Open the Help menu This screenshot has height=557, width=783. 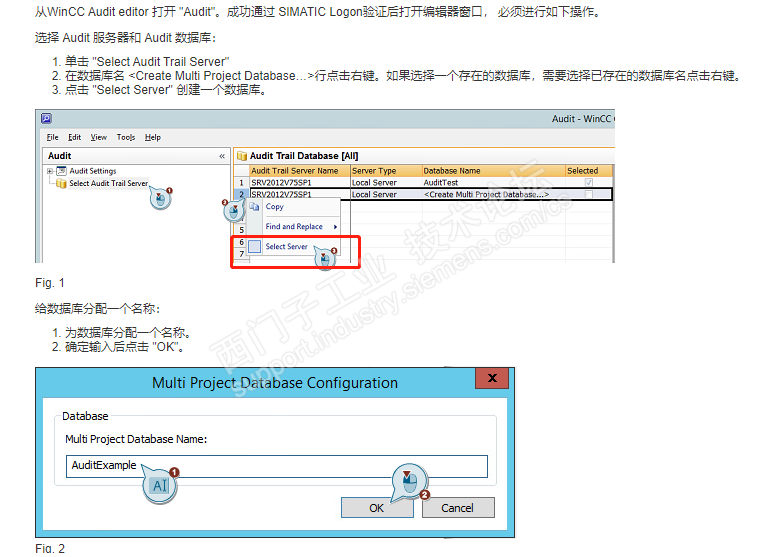(153, 137)
